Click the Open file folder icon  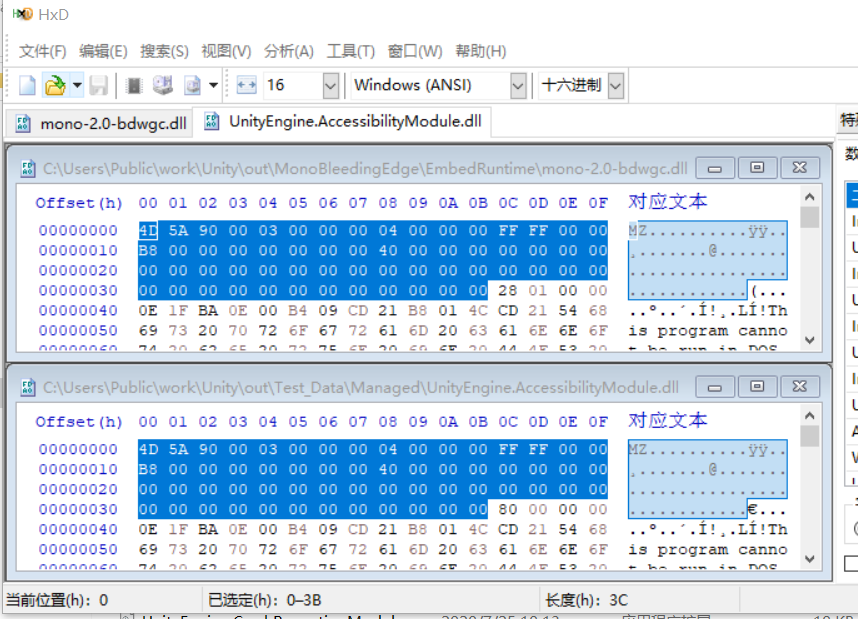pos(54,86)
